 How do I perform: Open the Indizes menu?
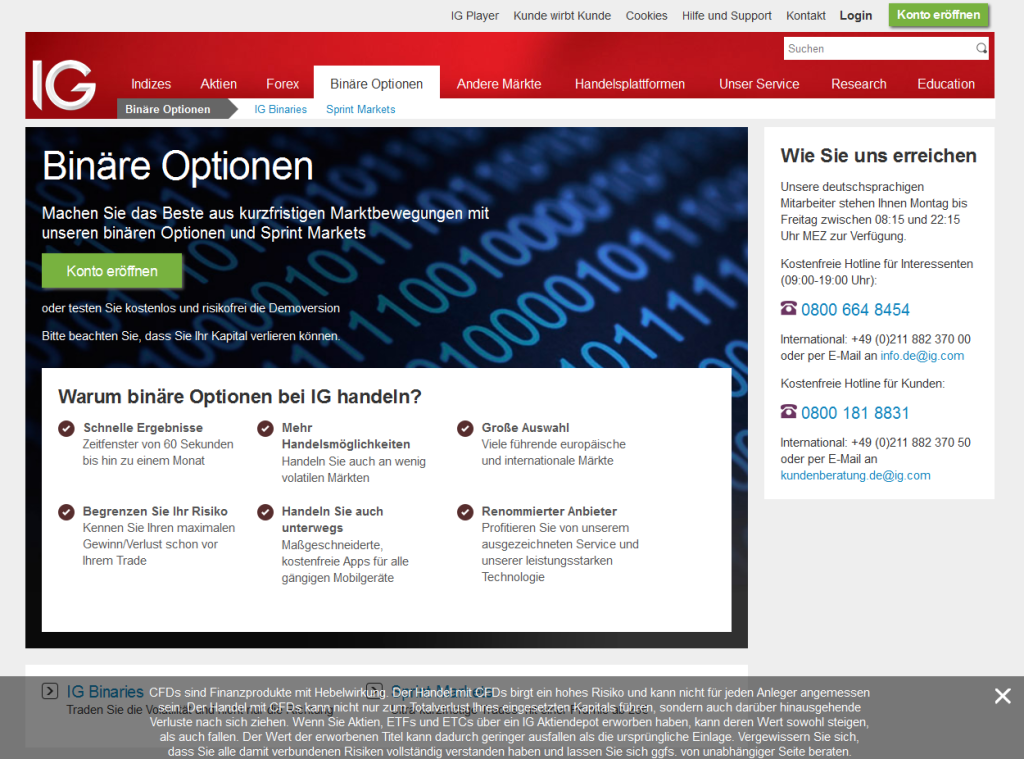pyautogui.click(x=151, y=84)
